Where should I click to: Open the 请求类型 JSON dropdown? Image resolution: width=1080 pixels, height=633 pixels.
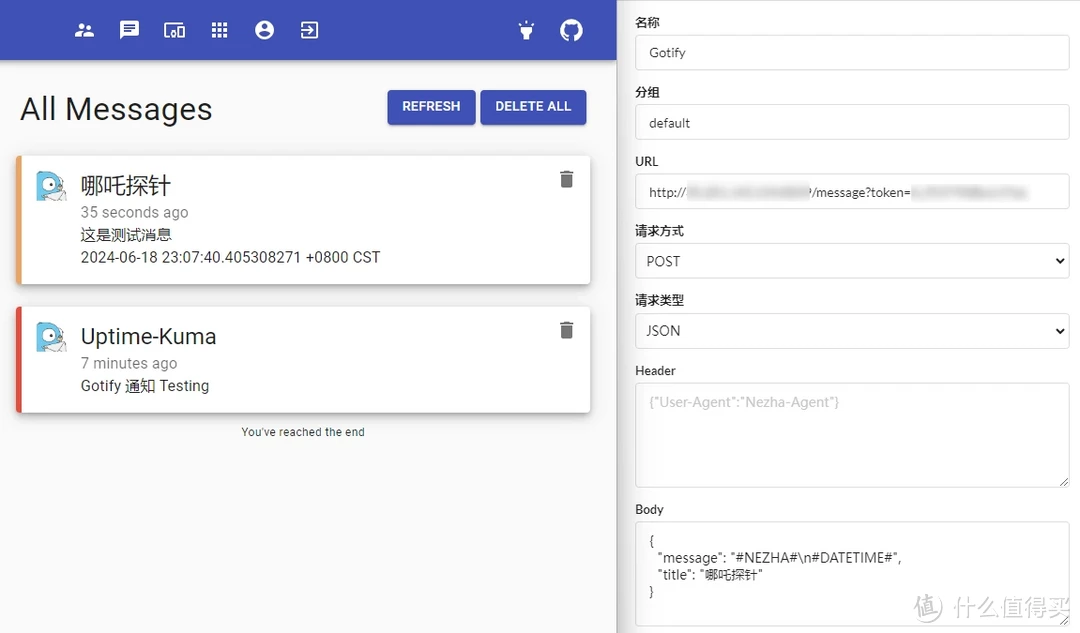(x=852, y=331)
